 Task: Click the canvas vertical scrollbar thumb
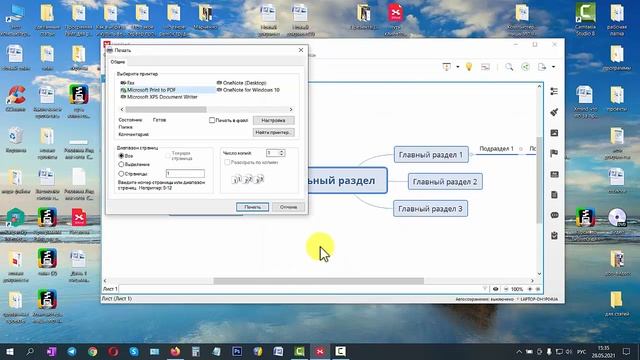coord(539,180)
